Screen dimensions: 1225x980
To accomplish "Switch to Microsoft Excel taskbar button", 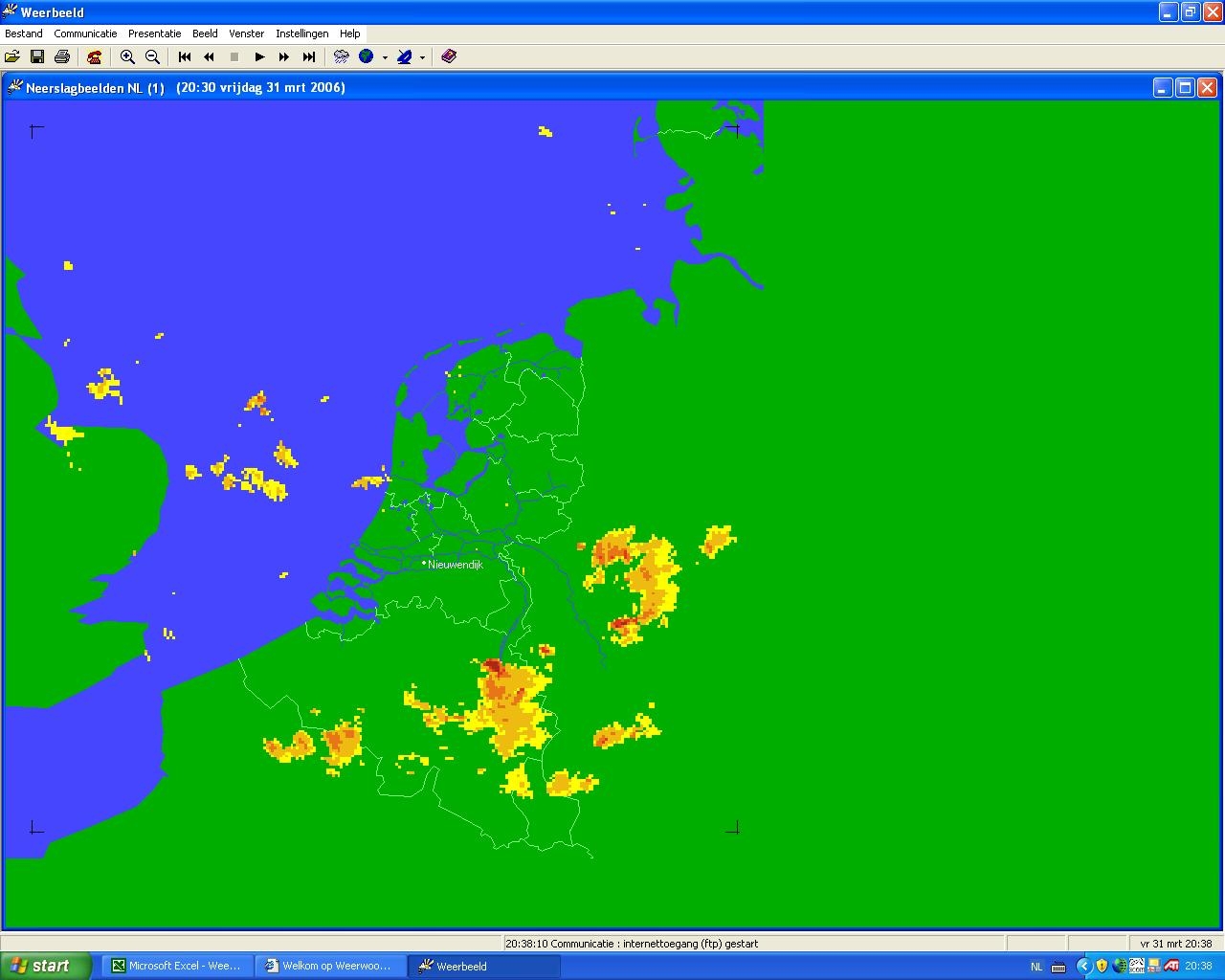I will pyautogui.click(x=178, y=966).
